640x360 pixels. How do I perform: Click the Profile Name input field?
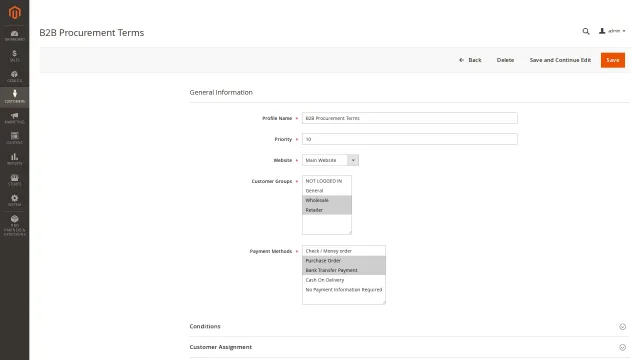[410, 118]
